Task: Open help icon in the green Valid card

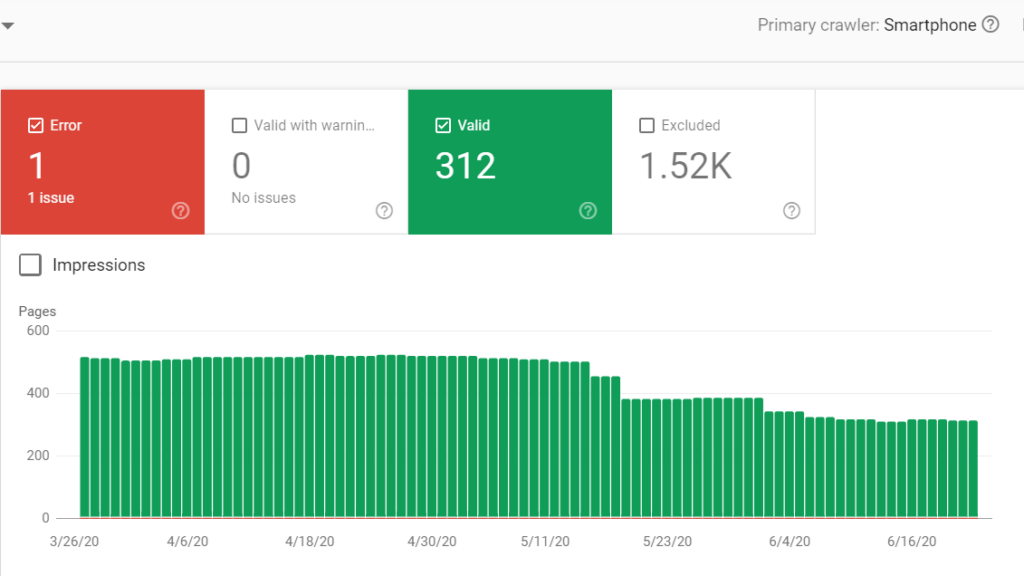Action: coord(588,210)
